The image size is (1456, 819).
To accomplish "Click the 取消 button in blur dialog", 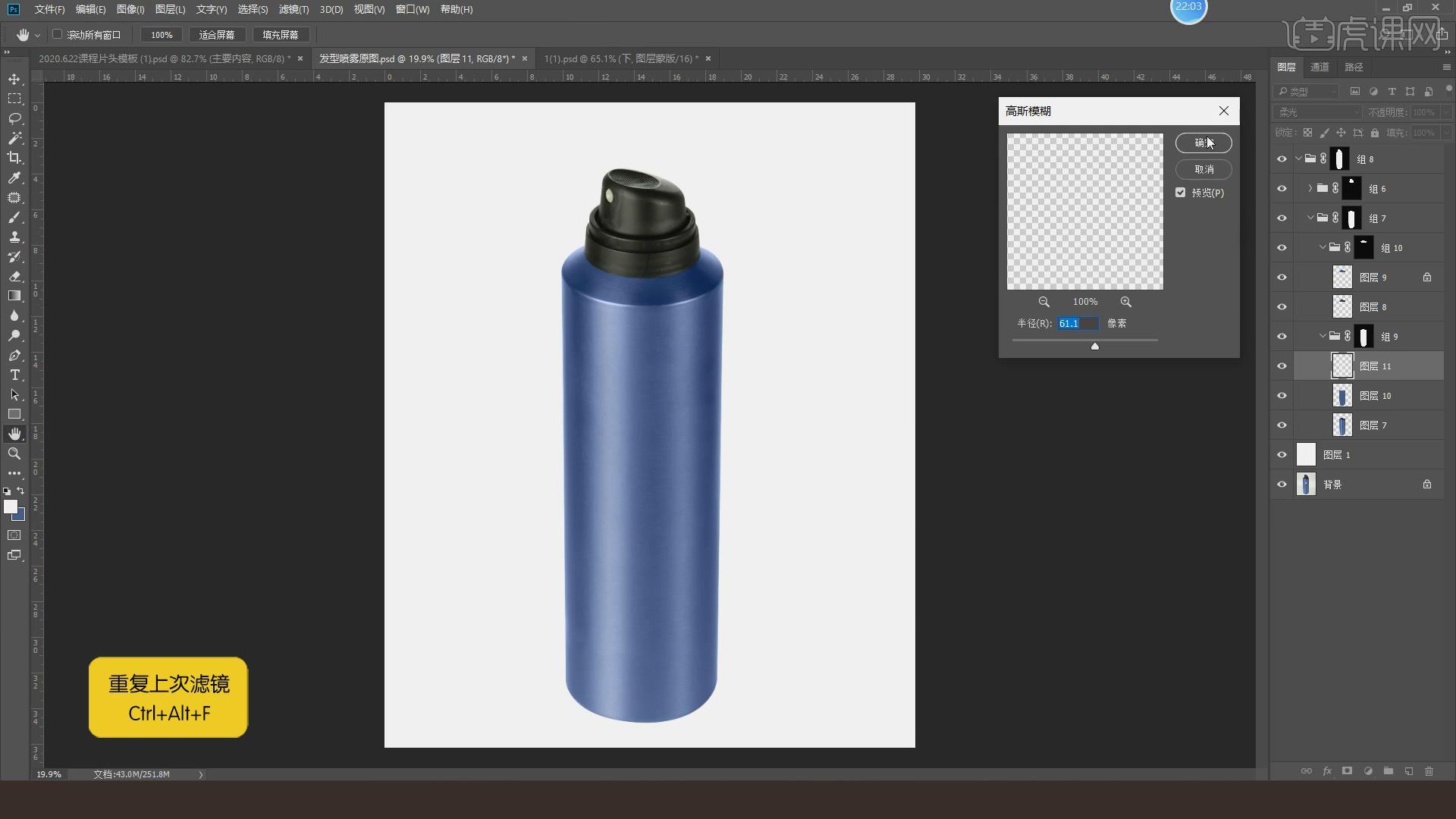I will click(1203, 169).
